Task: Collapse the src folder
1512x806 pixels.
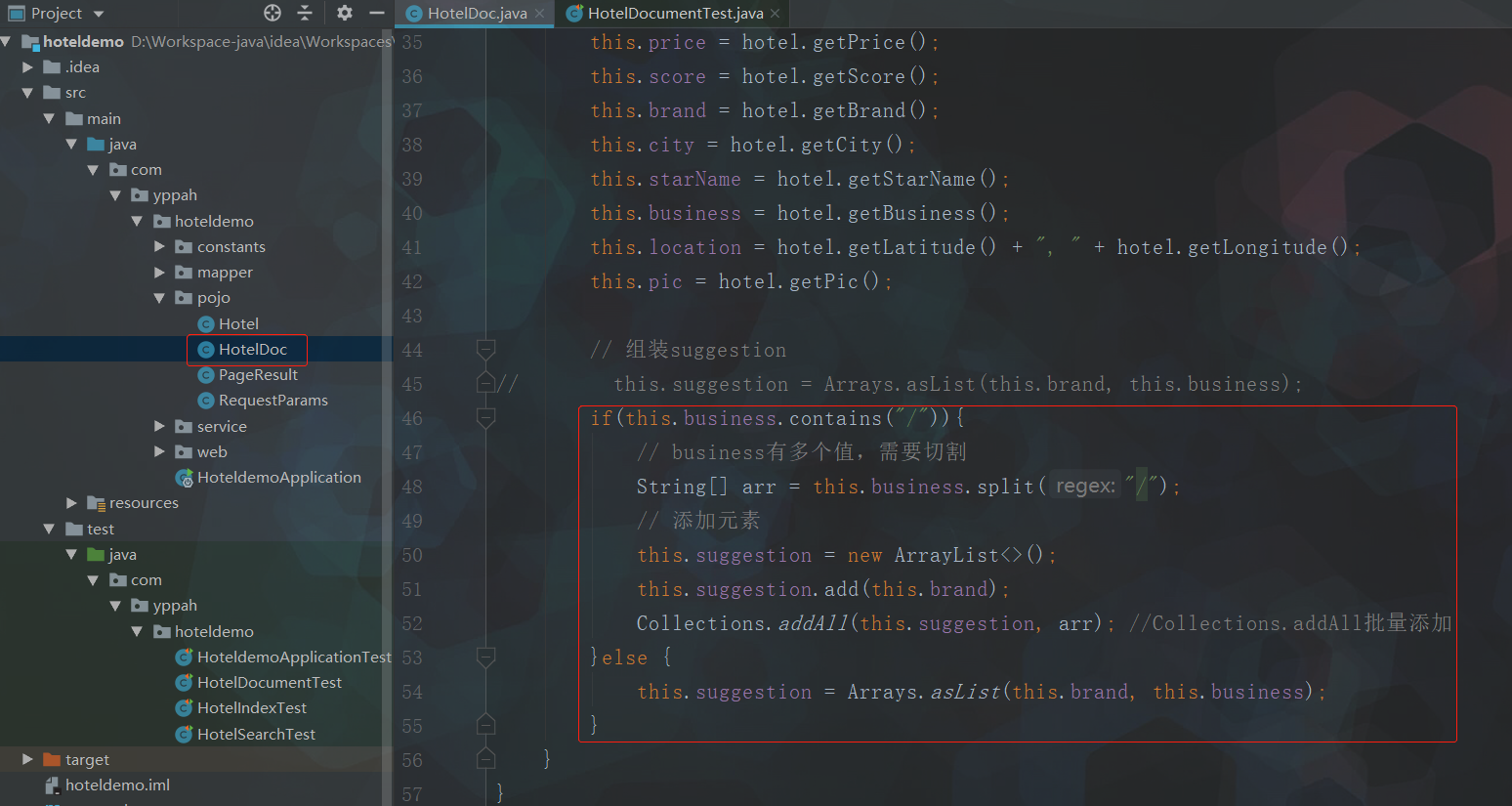Action: tap(27, 93)
